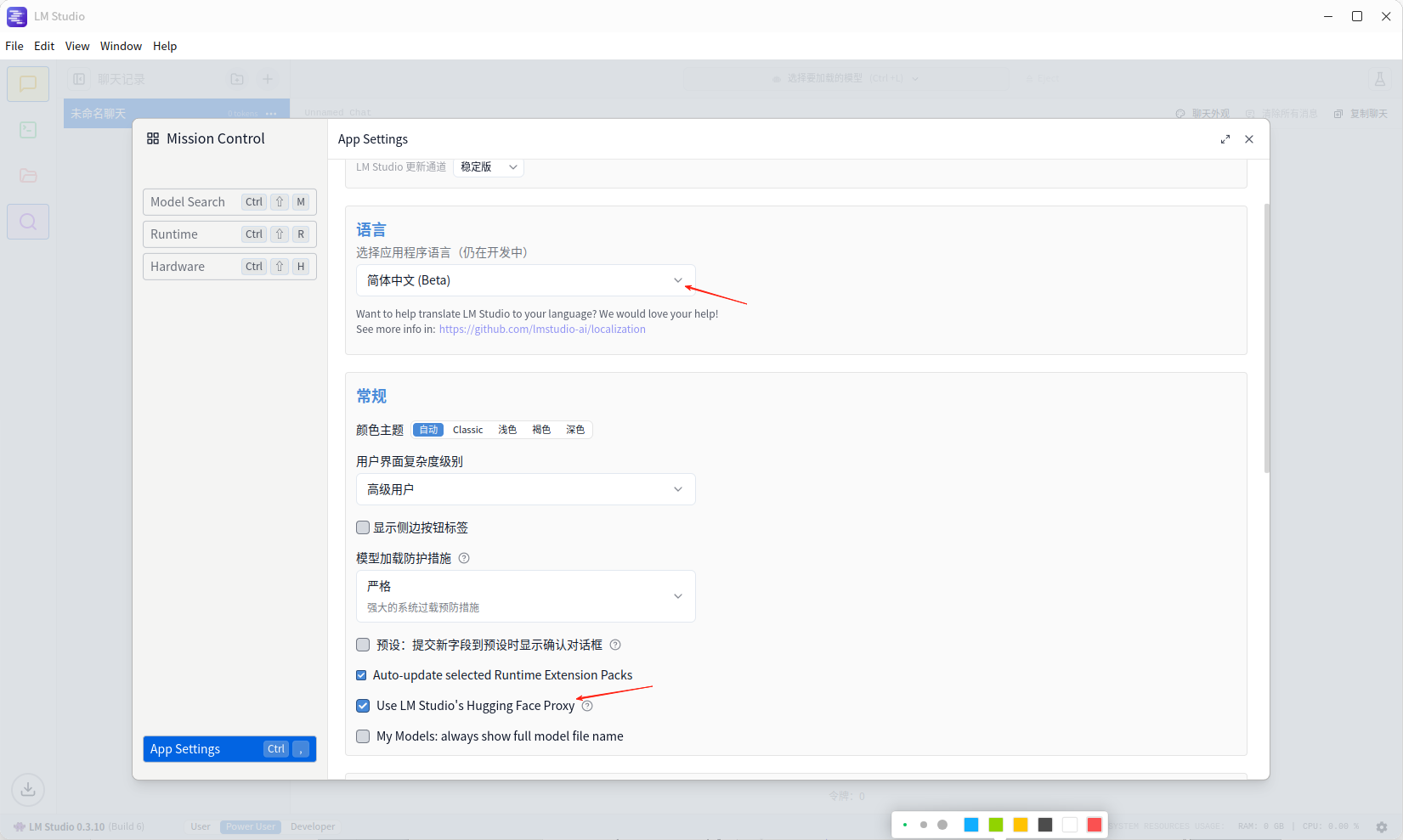Viewport: 1403px width, 840px height.
Task: Choose the yellow annotation color swatch
Action: 1021,825
